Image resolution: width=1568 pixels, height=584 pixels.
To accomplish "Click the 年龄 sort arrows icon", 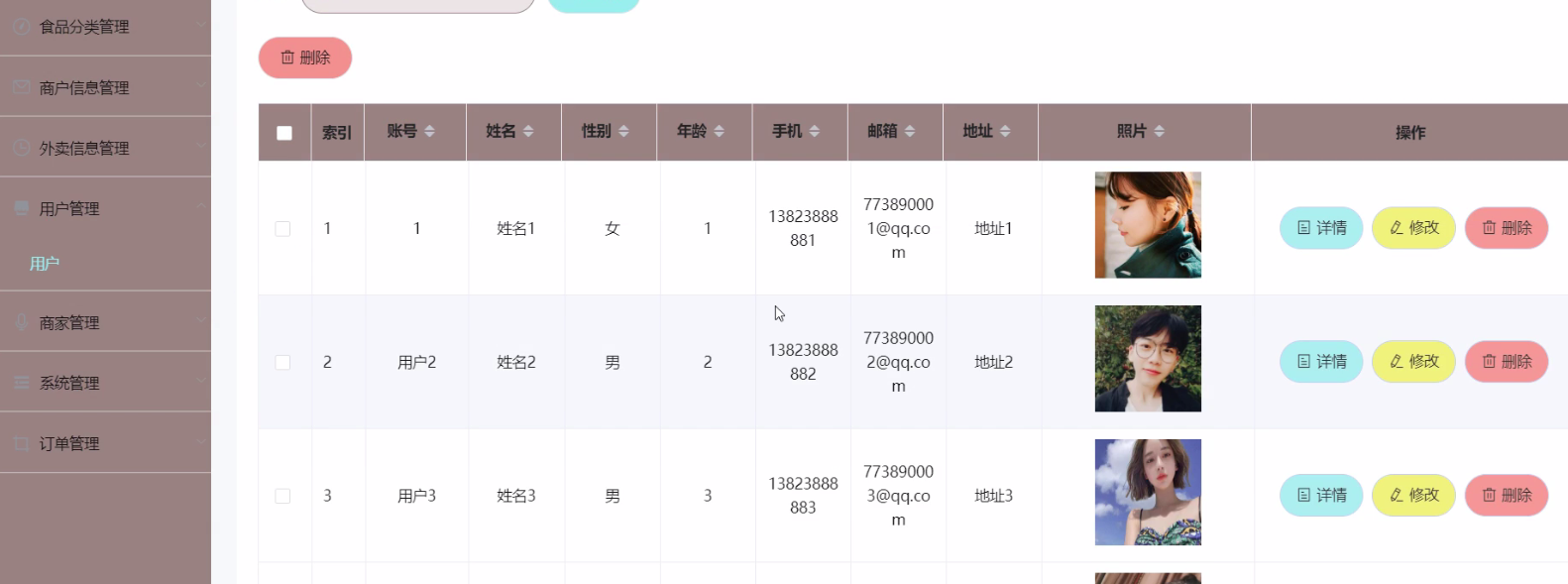I will tap(719, 131).
